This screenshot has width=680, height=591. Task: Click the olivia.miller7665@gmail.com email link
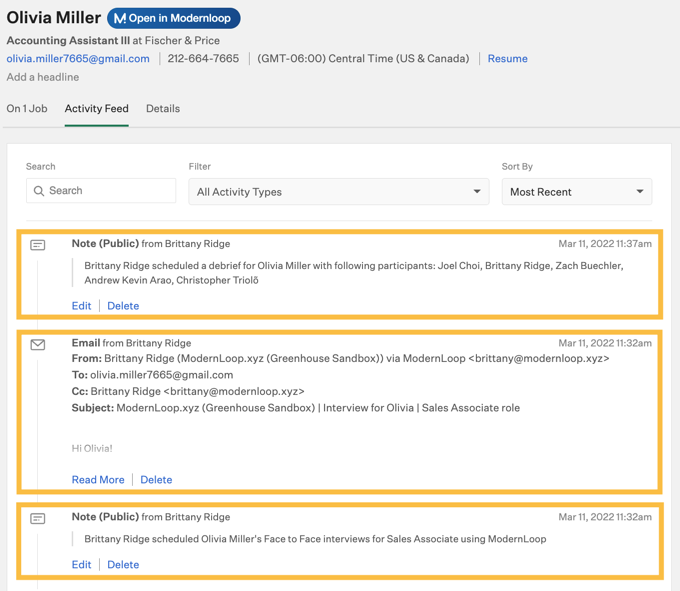point(78,59)
